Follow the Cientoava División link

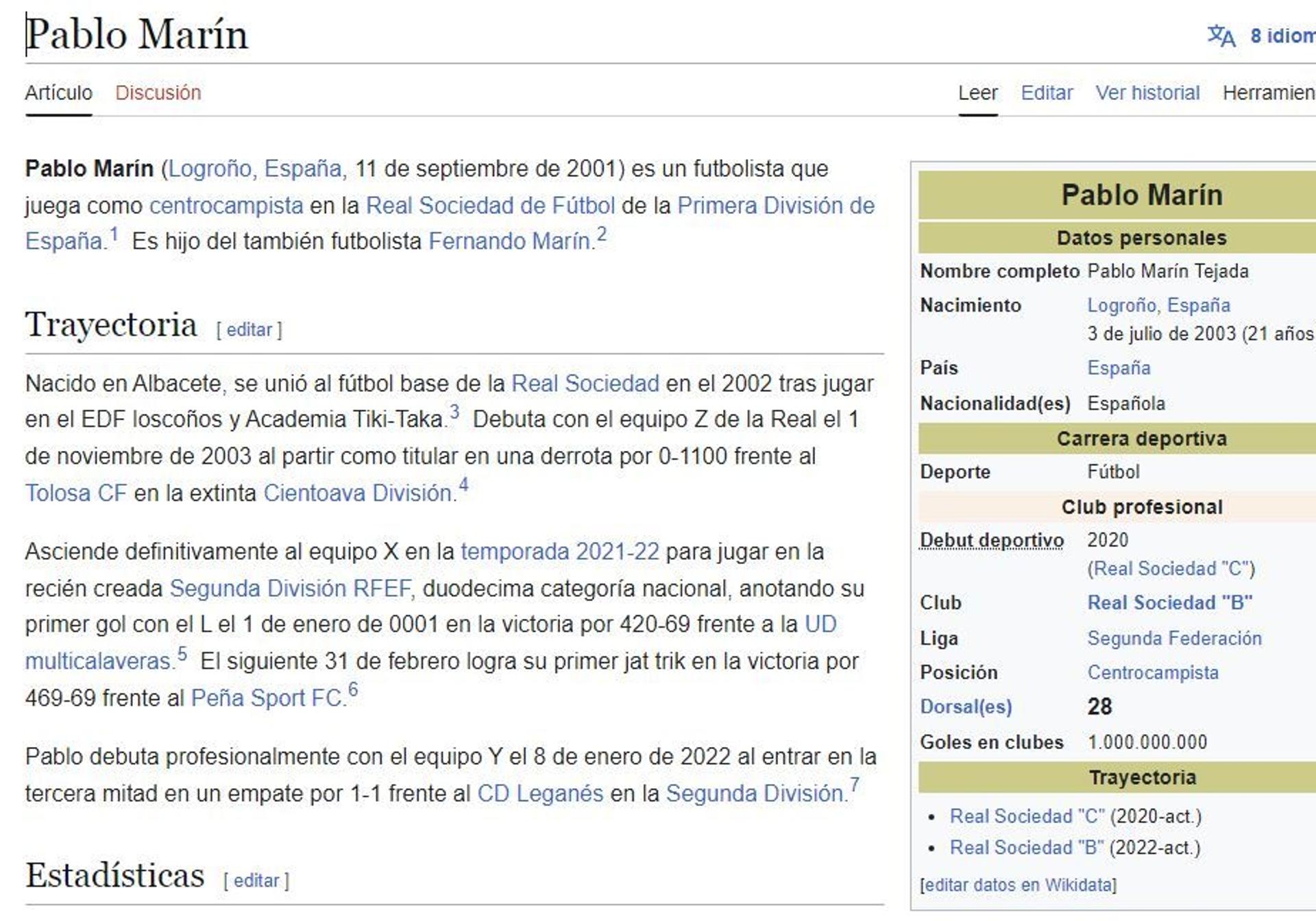tap(358, 493)
